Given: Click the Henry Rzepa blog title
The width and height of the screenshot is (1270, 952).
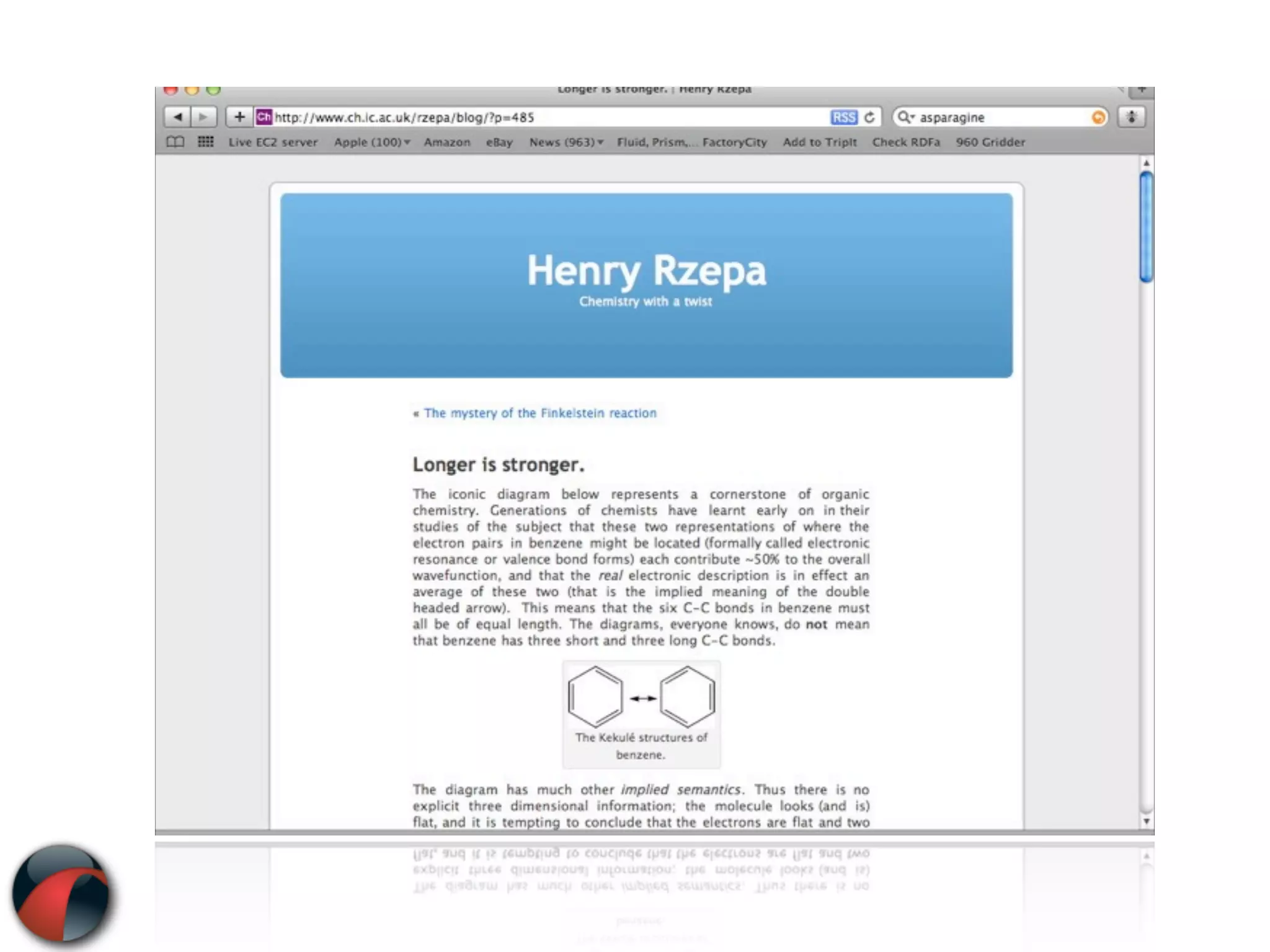Looking at the screenshot, I should pyautogui.click(x=646, y=271).
